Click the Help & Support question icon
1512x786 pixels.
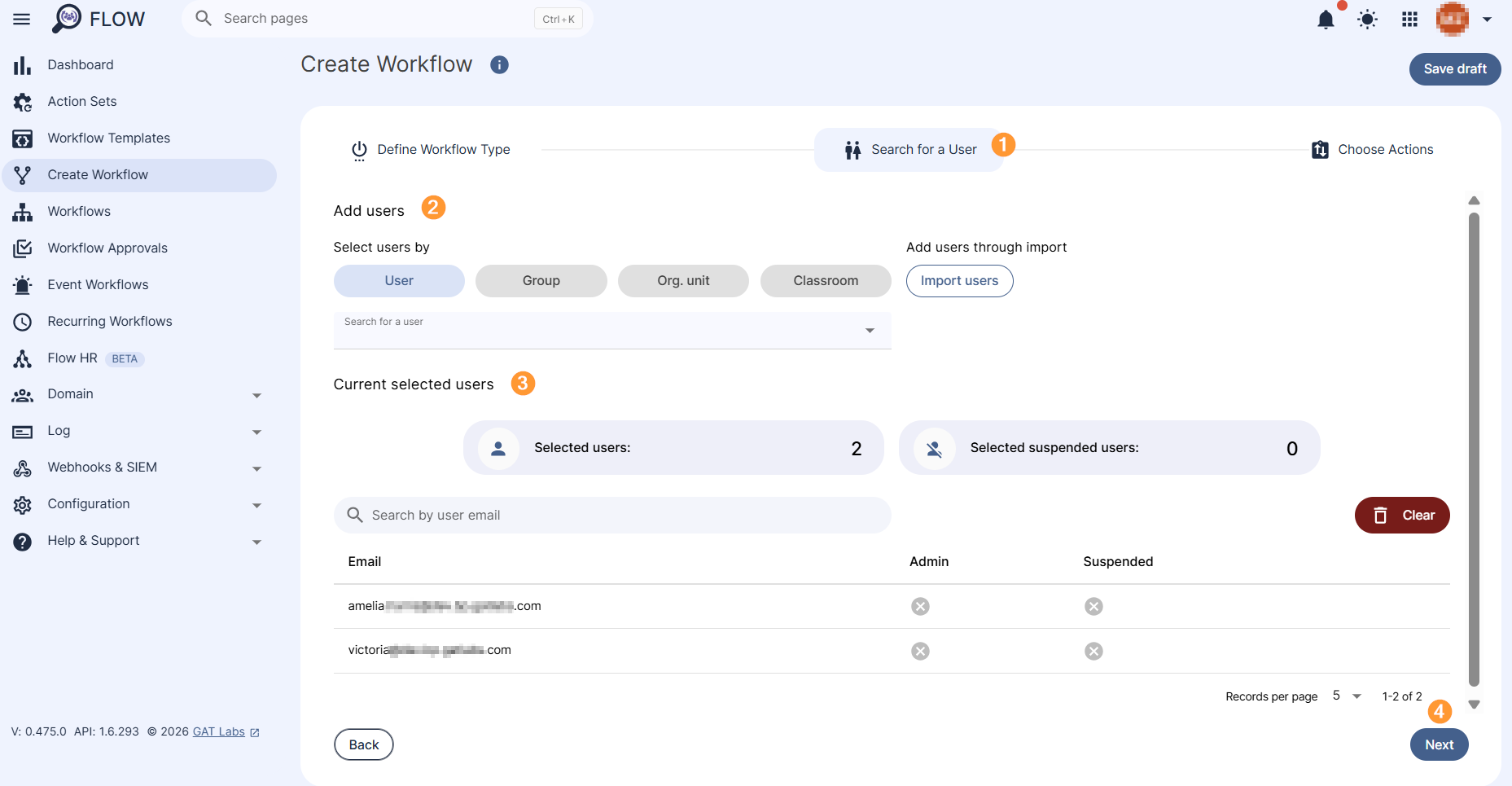tap(23, 542)
